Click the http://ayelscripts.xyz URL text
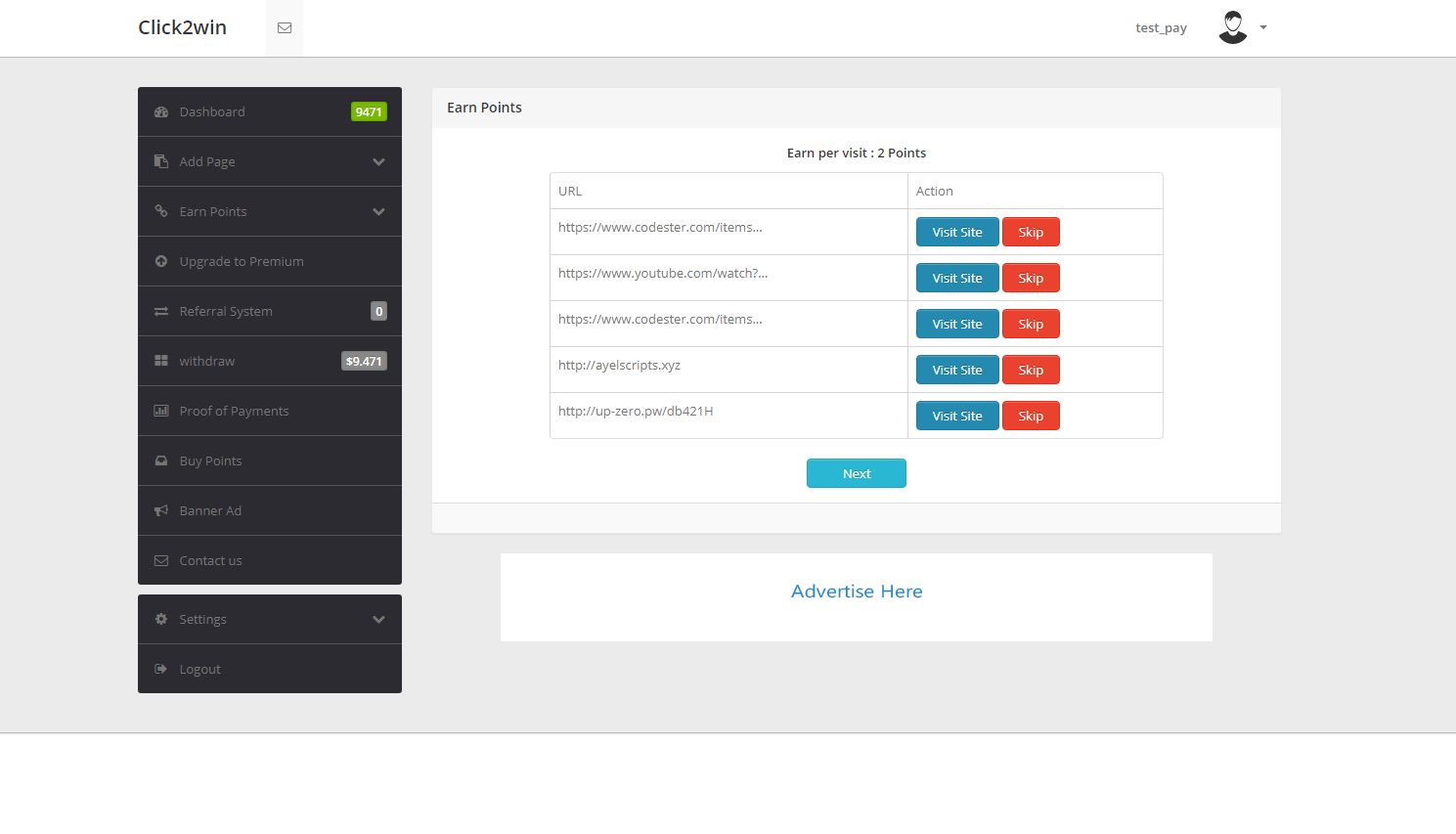1456x834 pixels. click(x=619, y=366)
